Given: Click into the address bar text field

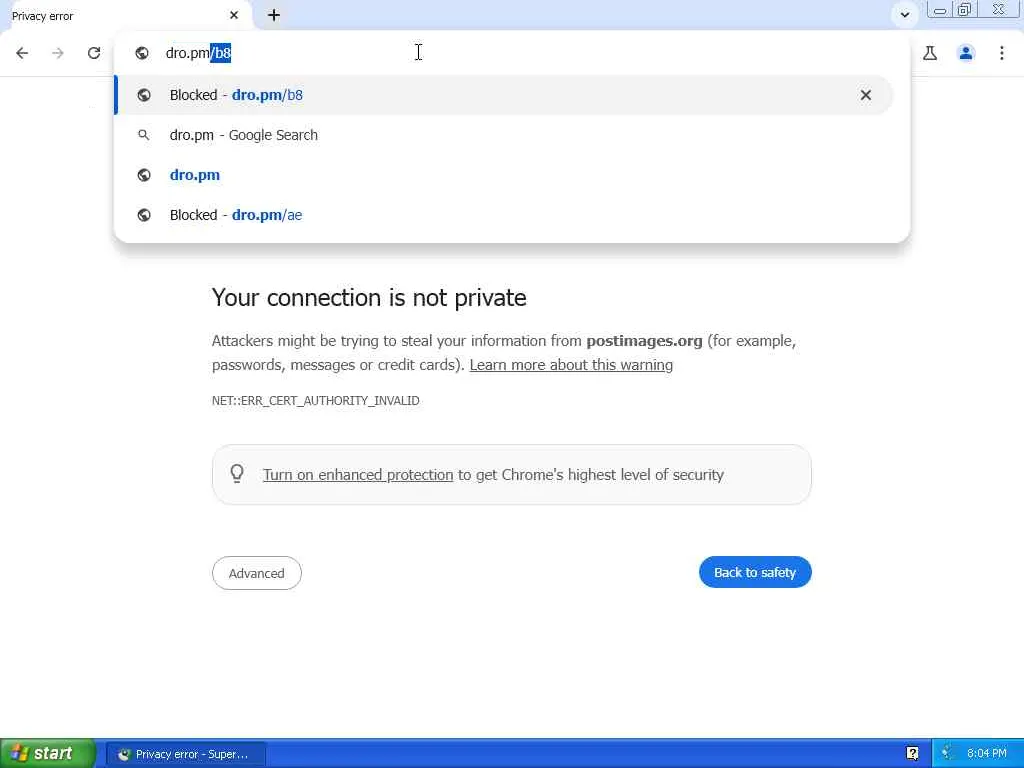Looking at the screenshot, I should pyautogui.click(x=500, y=53).
